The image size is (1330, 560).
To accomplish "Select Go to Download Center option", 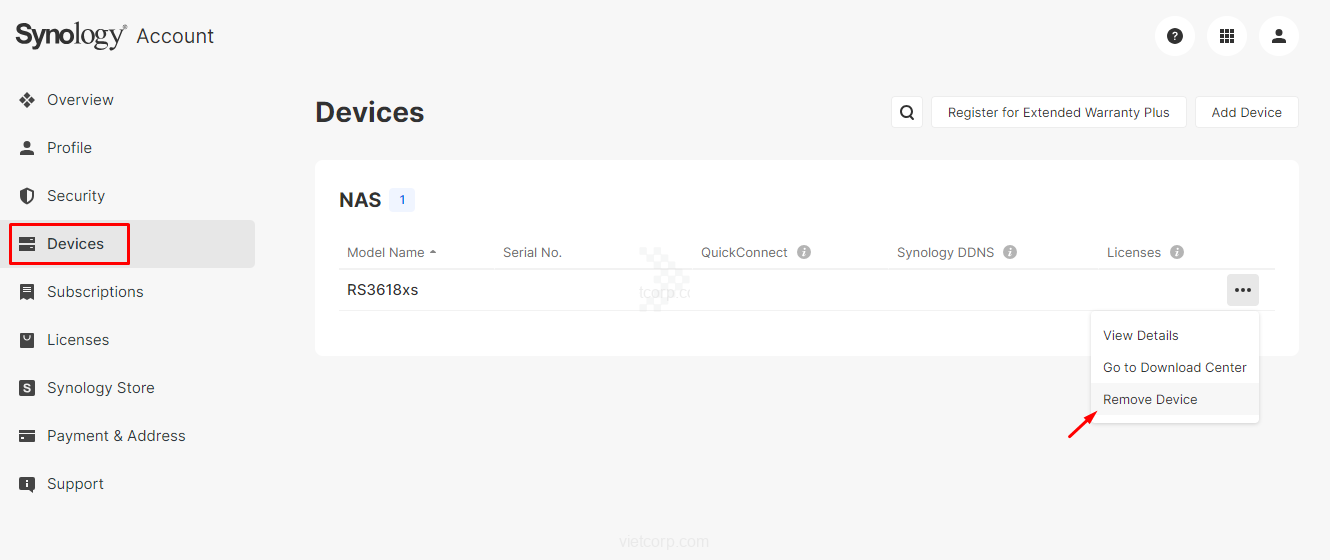I will click(x=1175, y=368).
